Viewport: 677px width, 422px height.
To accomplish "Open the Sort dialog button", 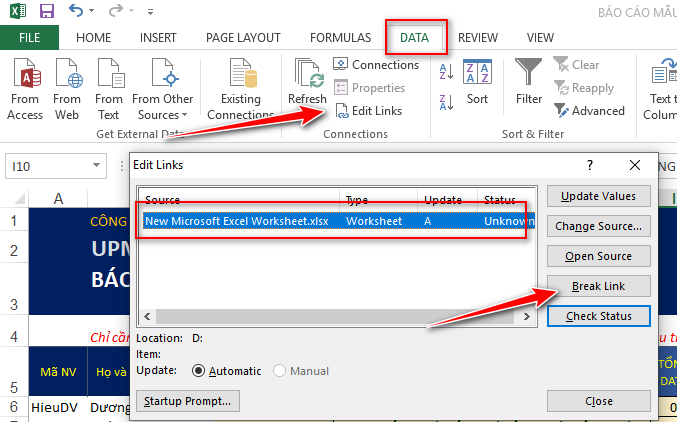I will [477, 82].
